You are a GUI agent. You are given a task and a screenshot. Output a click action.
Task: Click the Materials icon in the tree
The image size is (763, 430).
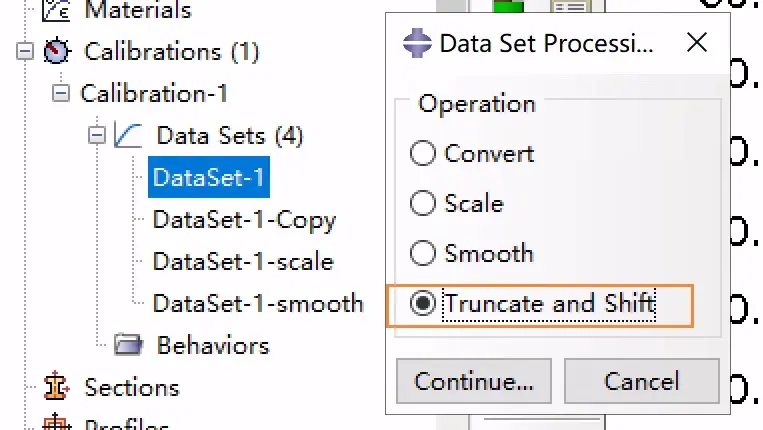pos(56,10)
